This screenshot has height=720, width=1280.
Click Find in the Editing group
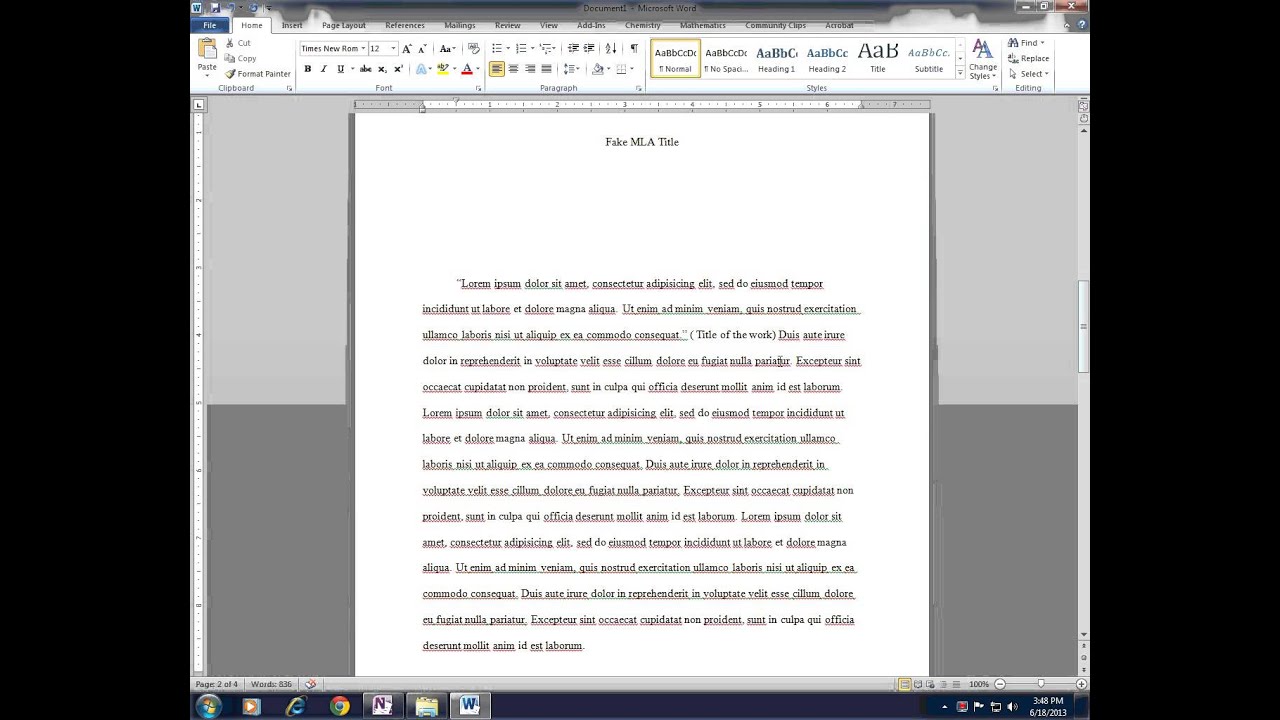point(1024,43)
